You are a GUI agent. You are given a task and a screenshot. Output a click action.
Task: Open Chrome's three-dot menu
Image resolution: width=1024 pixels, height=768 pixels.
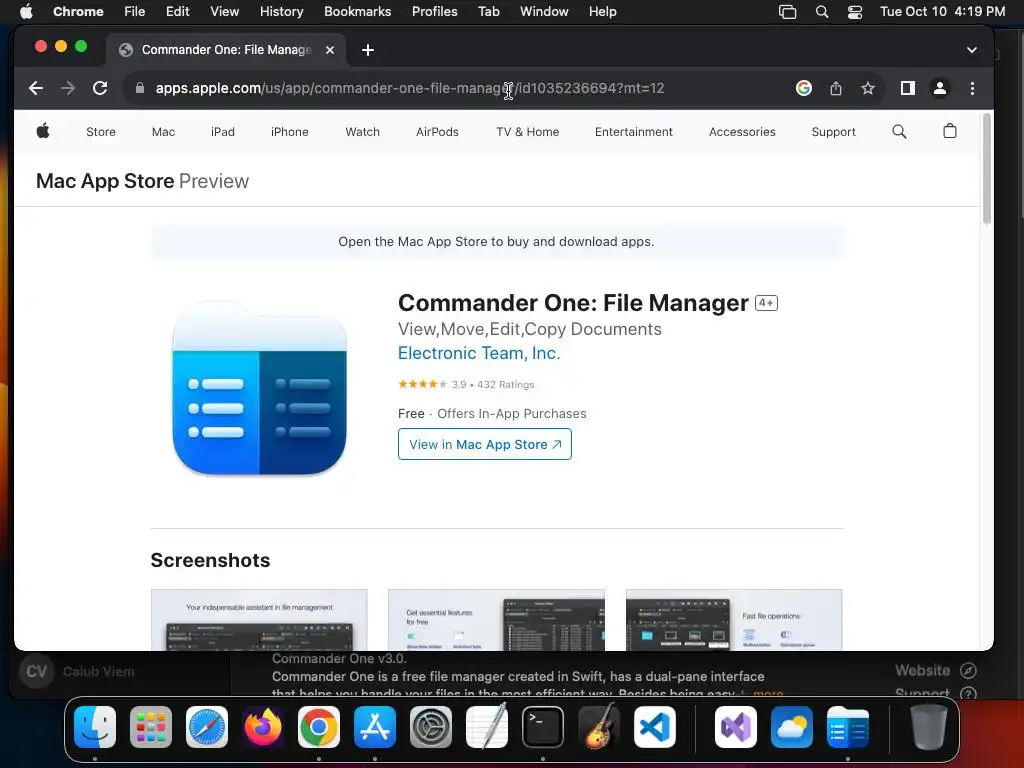point(972,88)
